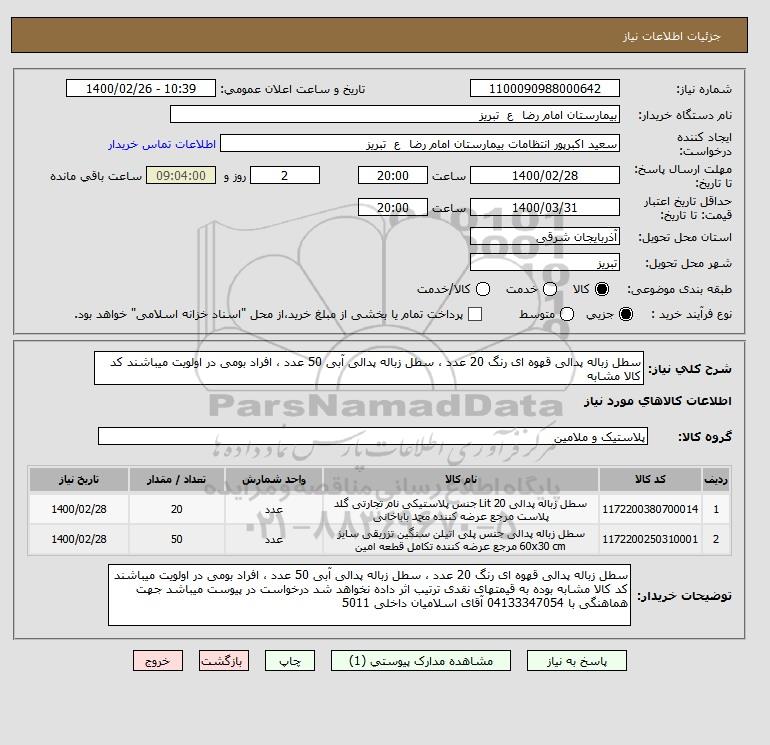Viewport: 770px width, 745px height.
Task: Choose the جزیی purchase type radio
Action: [x=626, y=314]
